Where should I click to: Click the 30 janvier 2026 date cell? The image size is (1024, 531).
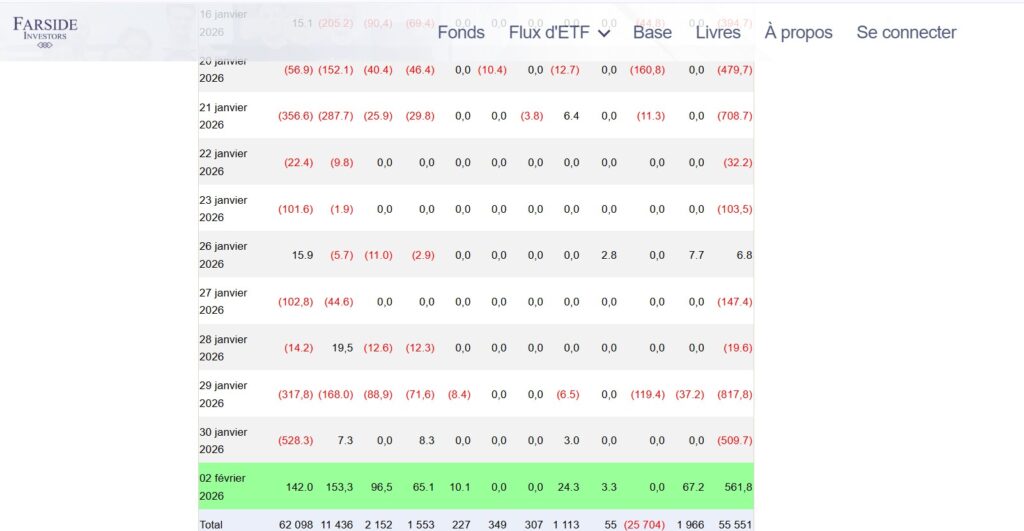[x=223, y=441]
